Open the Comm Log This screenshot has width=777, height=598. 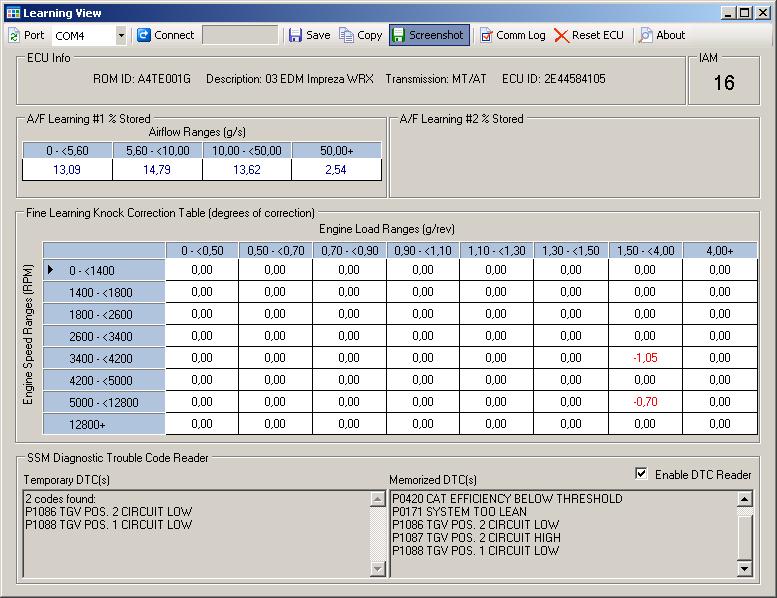pyautogui.click(x=512, y=35)
